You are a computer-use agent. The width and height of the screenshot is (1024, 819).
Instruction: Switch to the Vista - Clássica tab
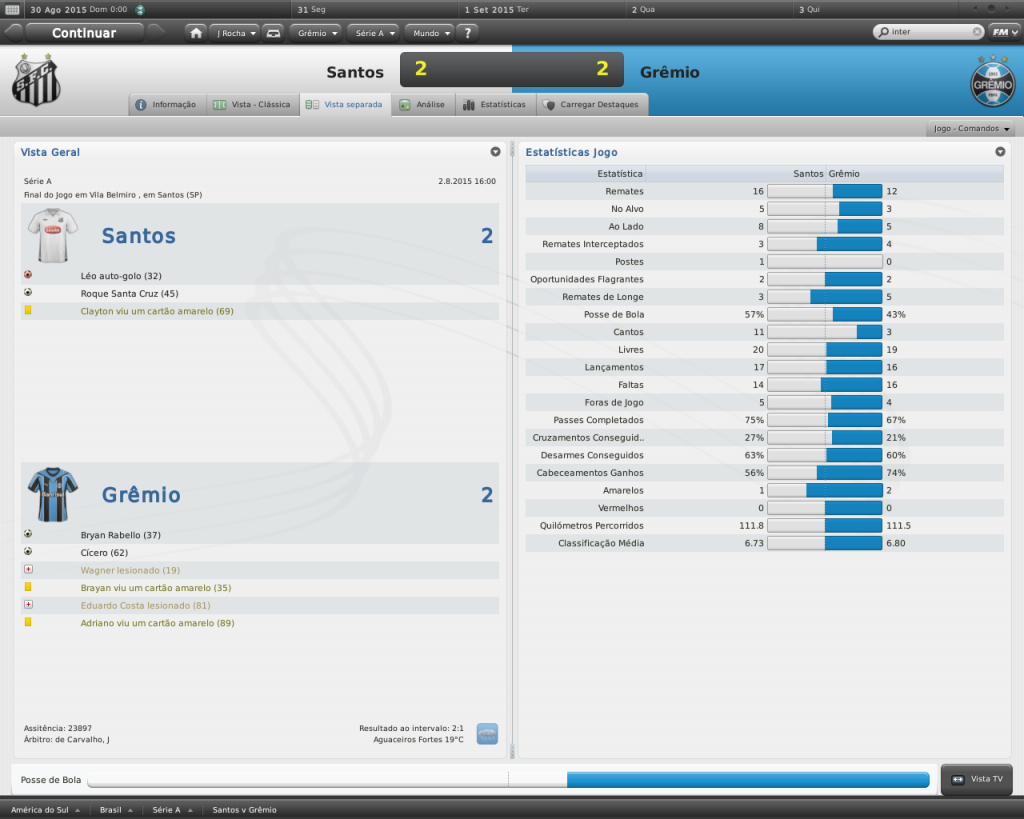[252, 104]
